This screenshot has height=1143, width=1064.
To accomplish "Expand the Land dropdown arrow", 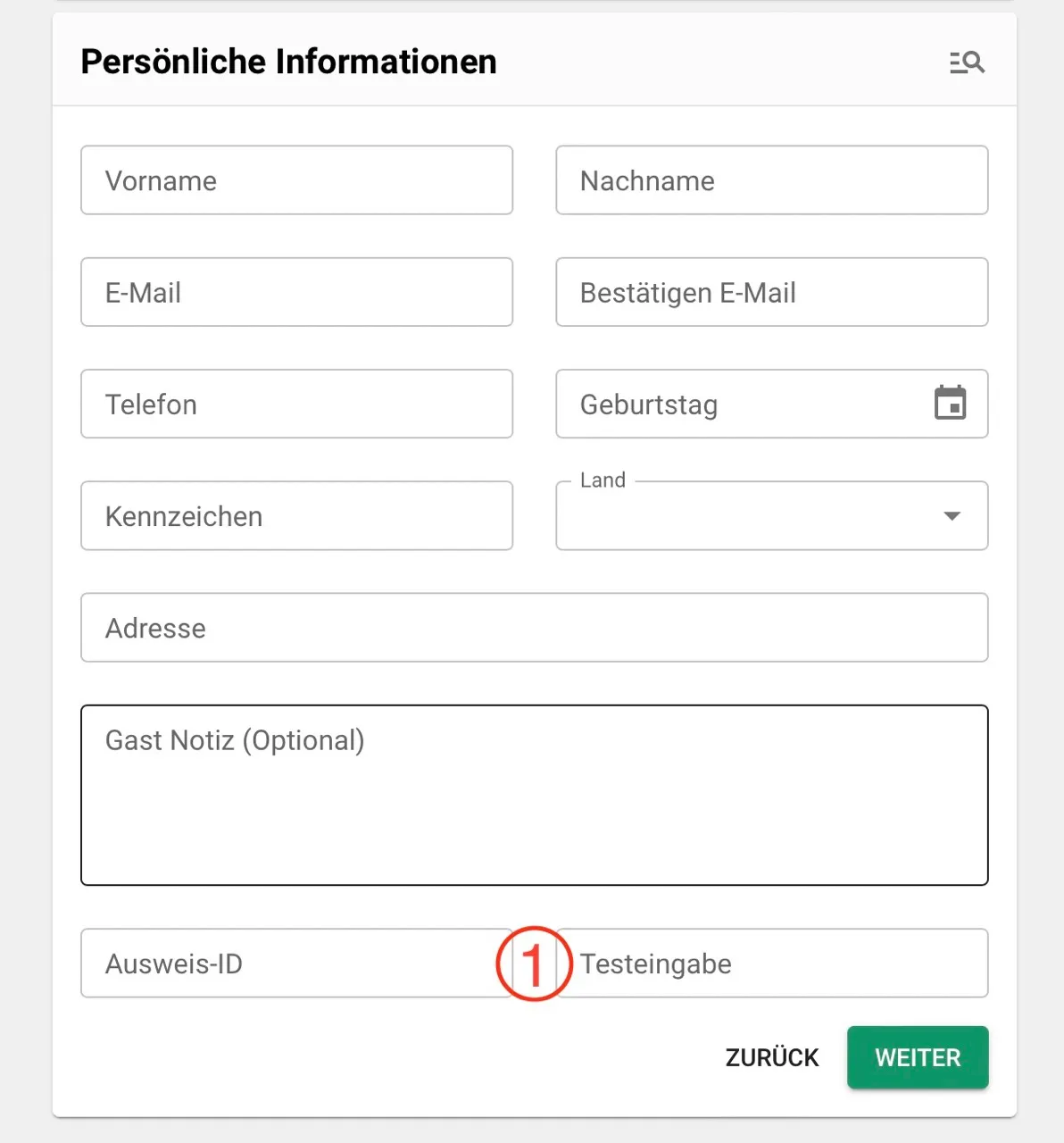I will [x=952, y=516].
